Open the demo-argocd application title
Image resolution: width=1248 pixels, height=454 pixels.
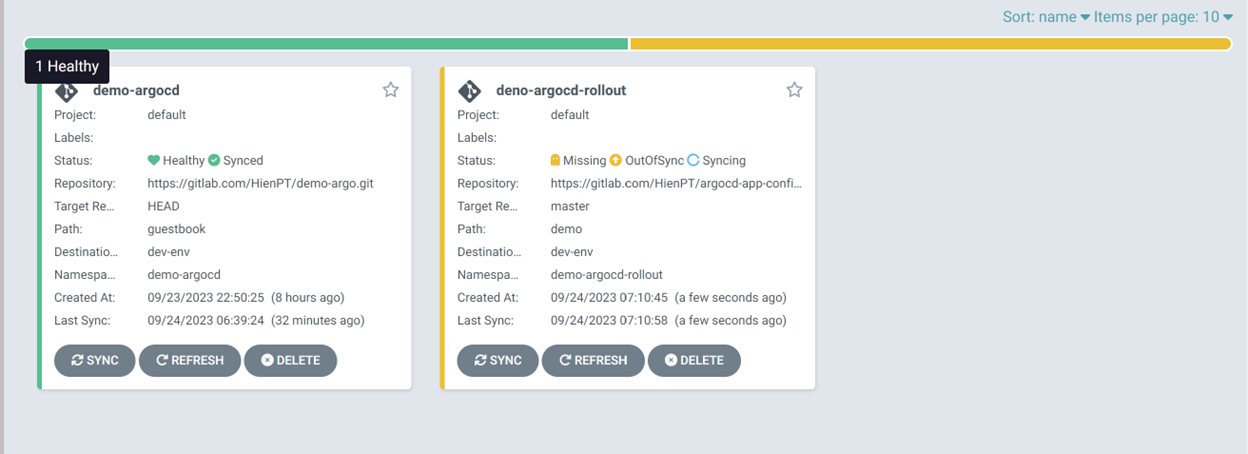[x=136, y=90]
